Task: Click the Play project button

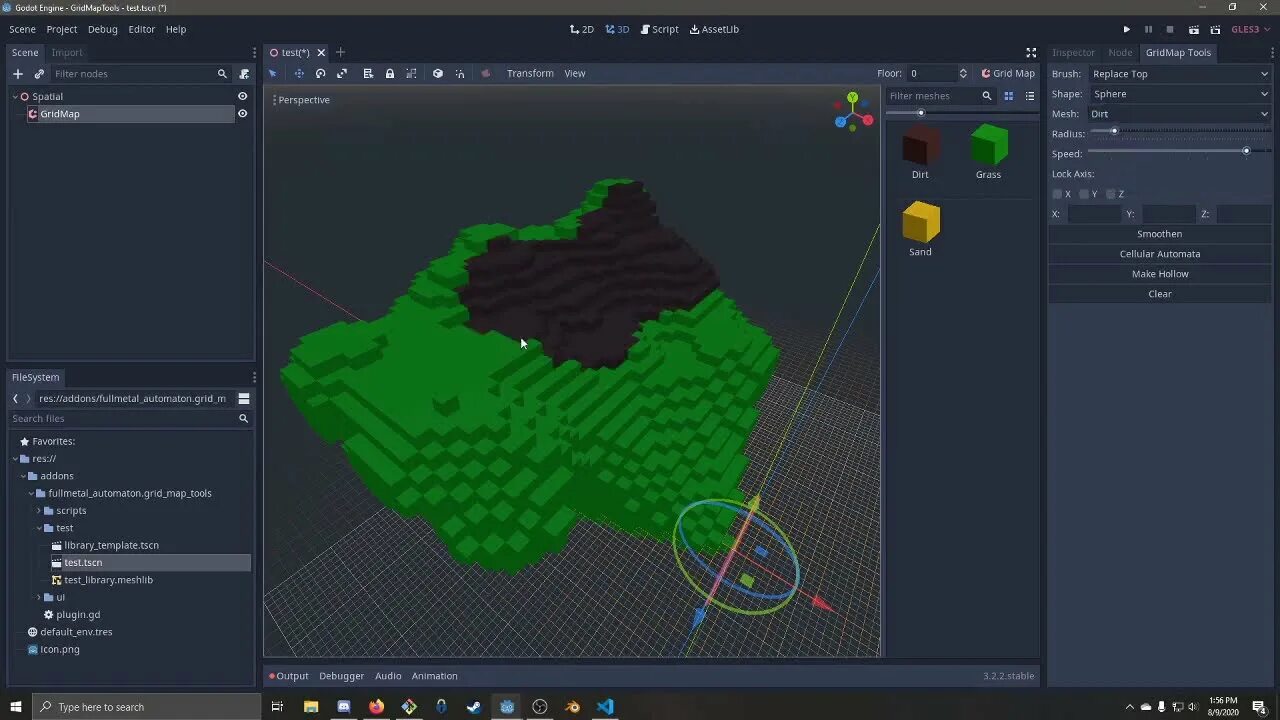Action: [1127, 30]
